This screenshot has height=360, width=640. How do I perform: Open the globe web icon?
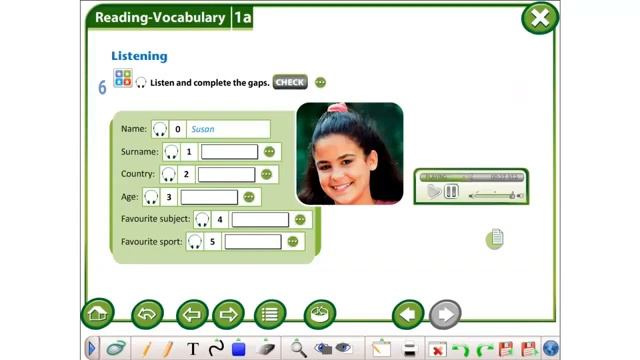(x=551, y=349)
